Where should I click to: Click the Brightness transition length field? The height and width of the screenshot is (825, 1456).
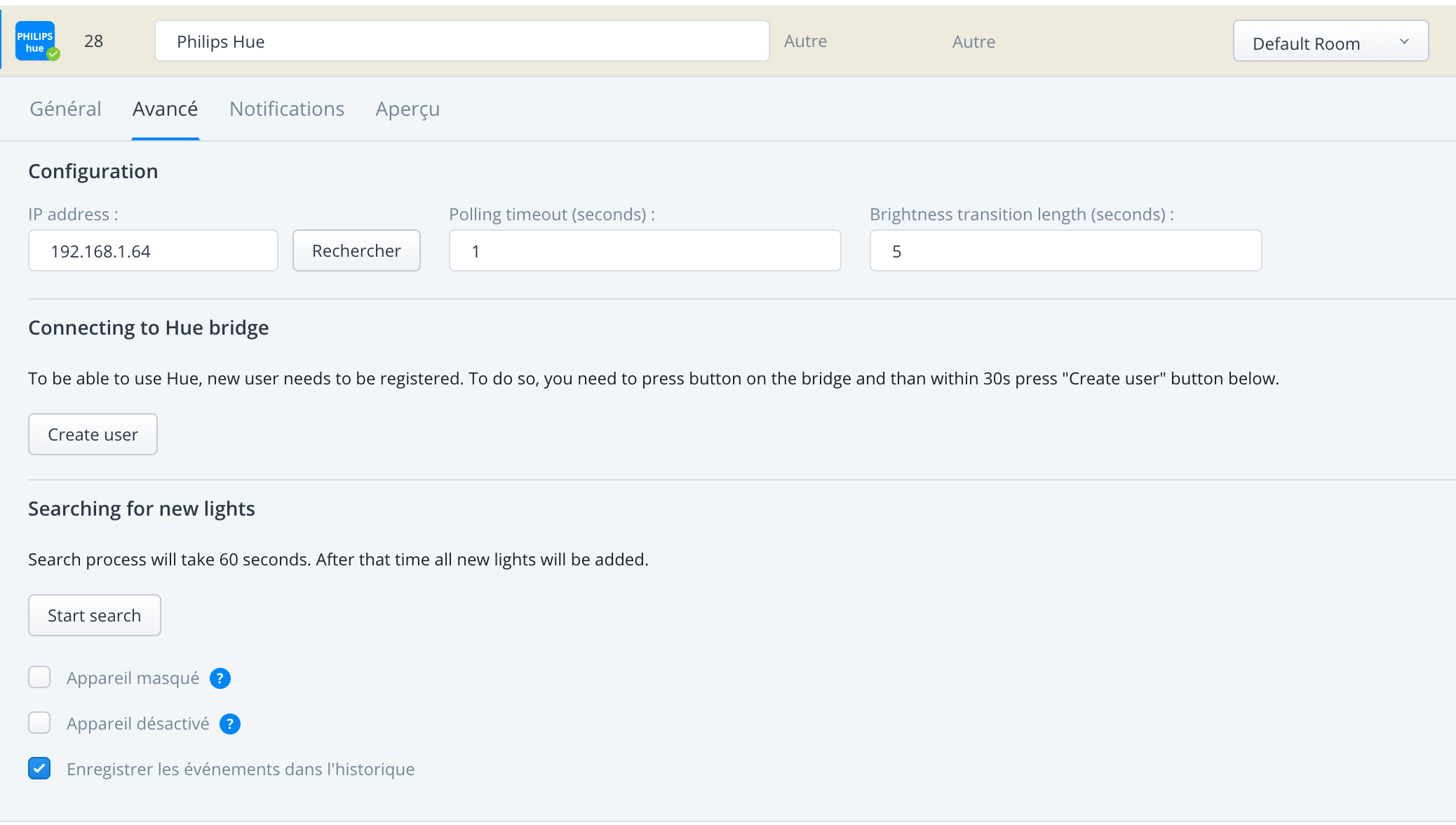pyautogui.click(x=1065, y=250)
